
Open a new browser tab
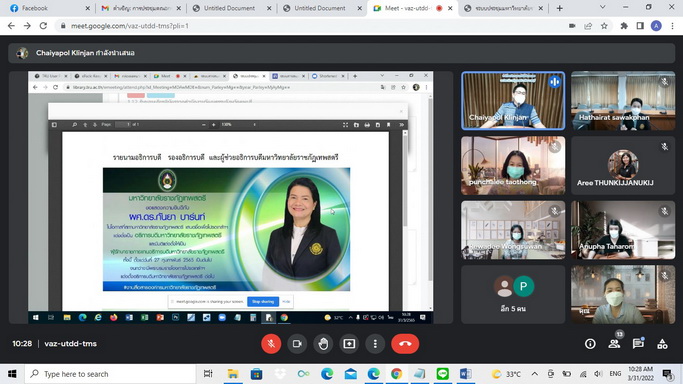(560, 8)
